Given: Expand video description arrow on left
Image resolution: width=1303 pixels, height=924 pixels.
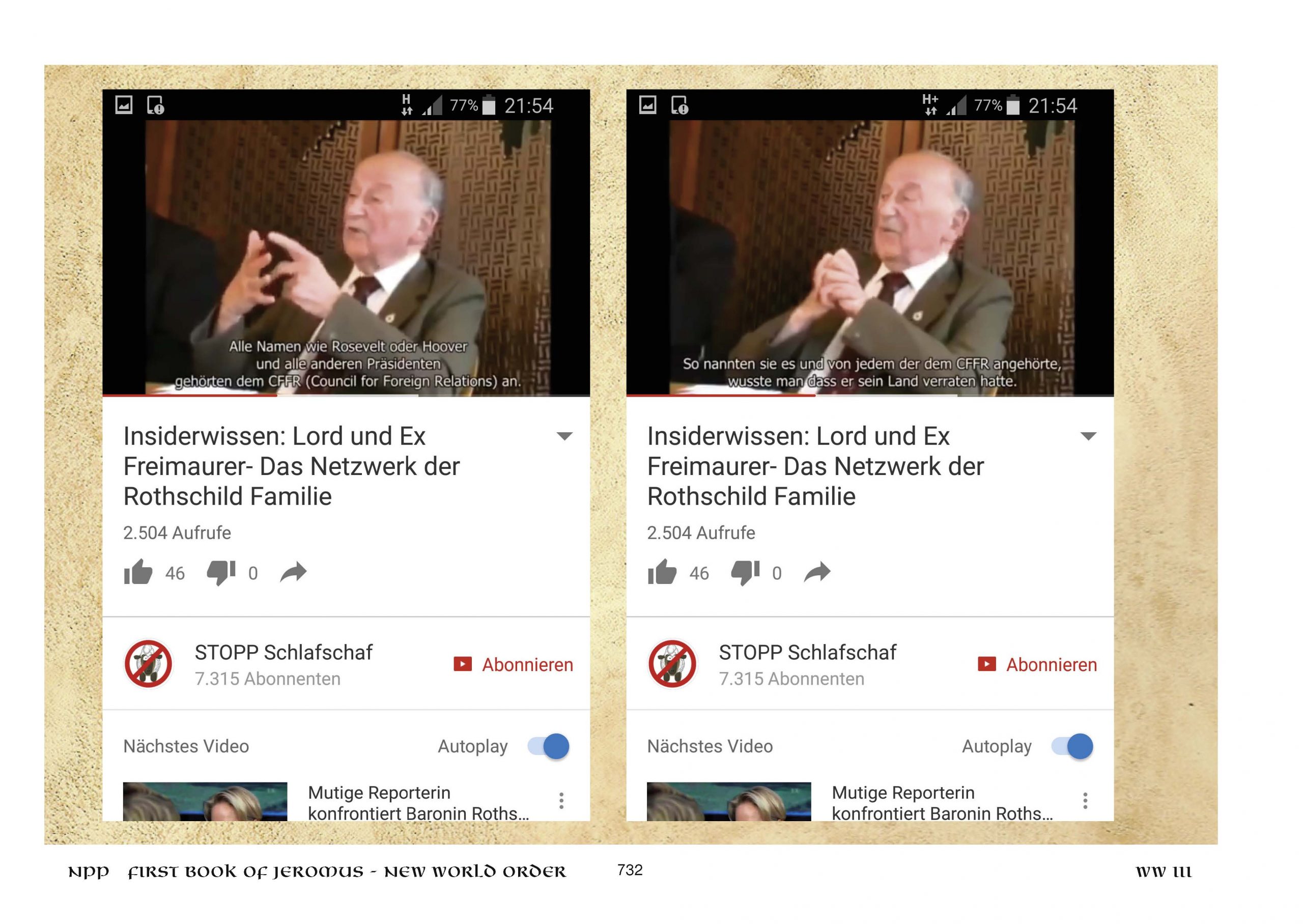Looking at the screenshot, I should coord(564,436).
